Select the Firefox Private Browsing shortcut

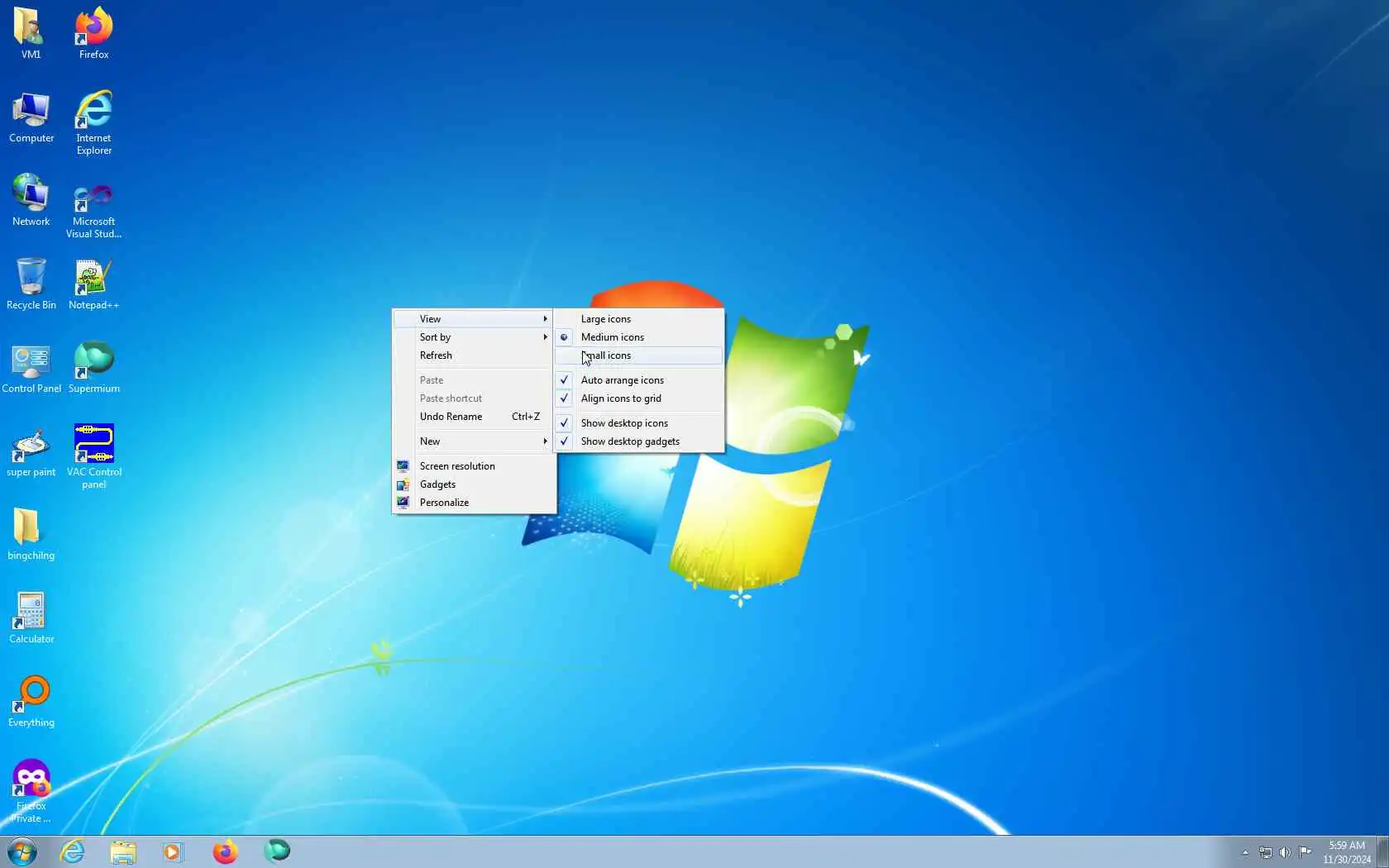click(x=31, y=791)
